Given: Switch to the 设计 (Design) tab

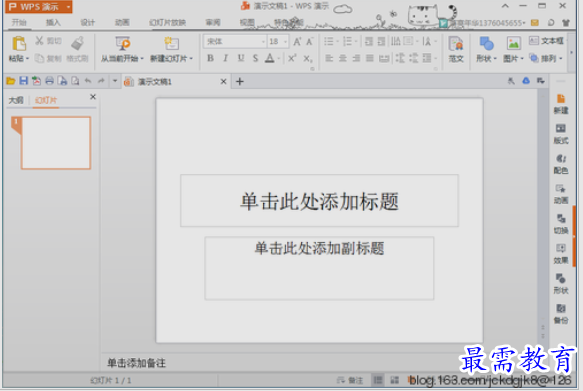Looking at the screenshot, I should (x=88, y=22).
